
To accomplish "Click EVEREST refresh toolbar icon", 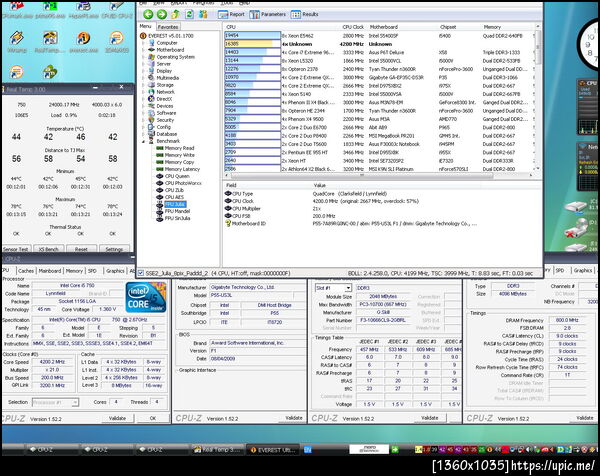I will pos(189,14).
